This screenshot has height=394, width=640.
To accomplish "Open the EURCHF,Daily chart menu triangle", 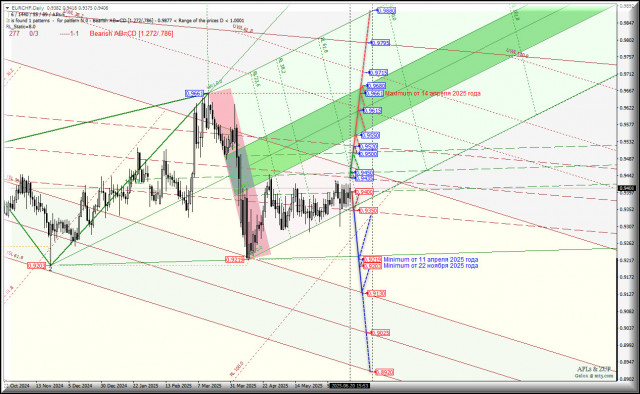I will [x=7, y=8].
